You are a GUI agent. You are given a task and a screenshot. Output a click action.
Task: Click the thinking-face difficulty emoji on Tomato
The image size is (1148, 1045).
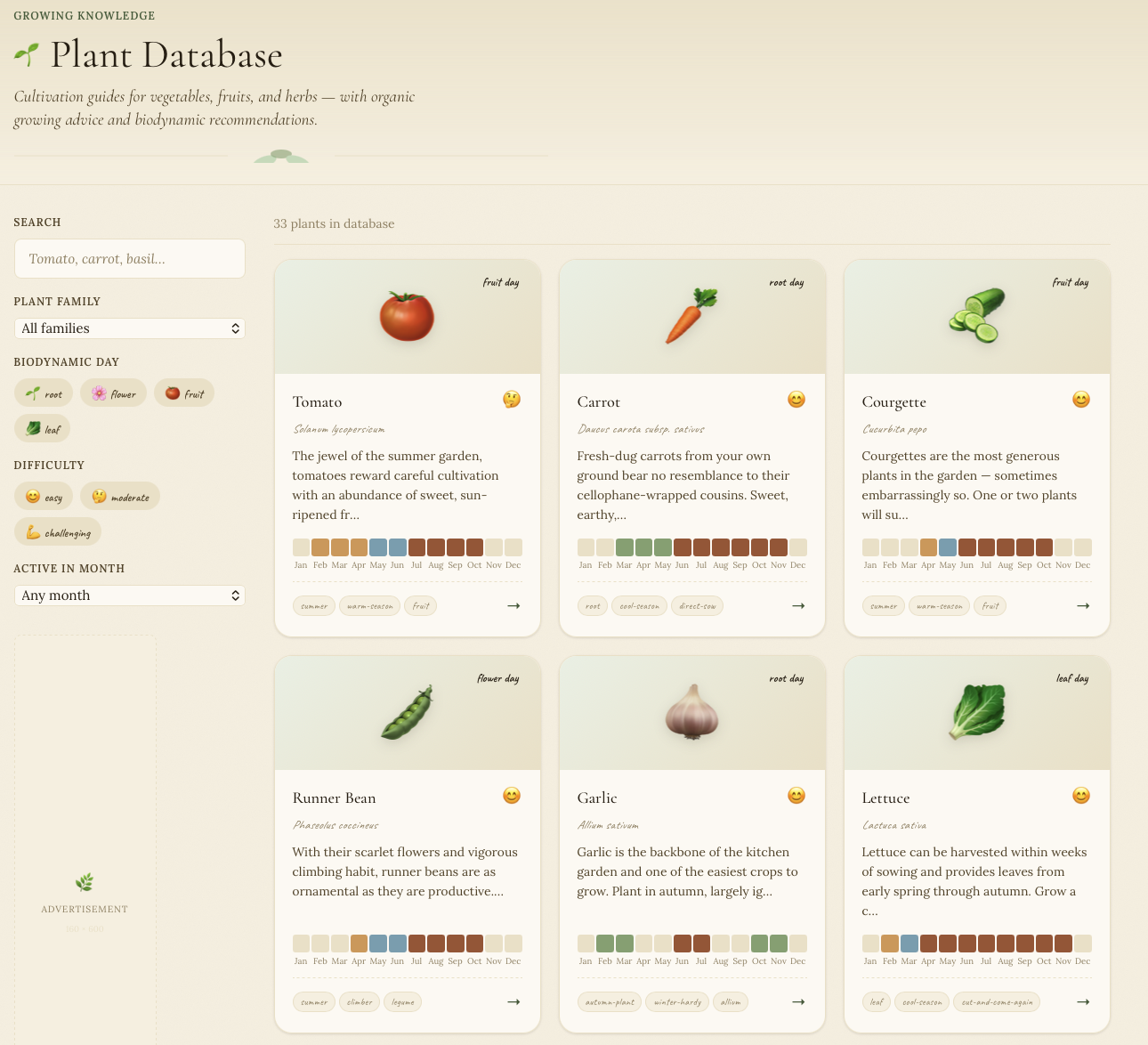tap(511, 400)
